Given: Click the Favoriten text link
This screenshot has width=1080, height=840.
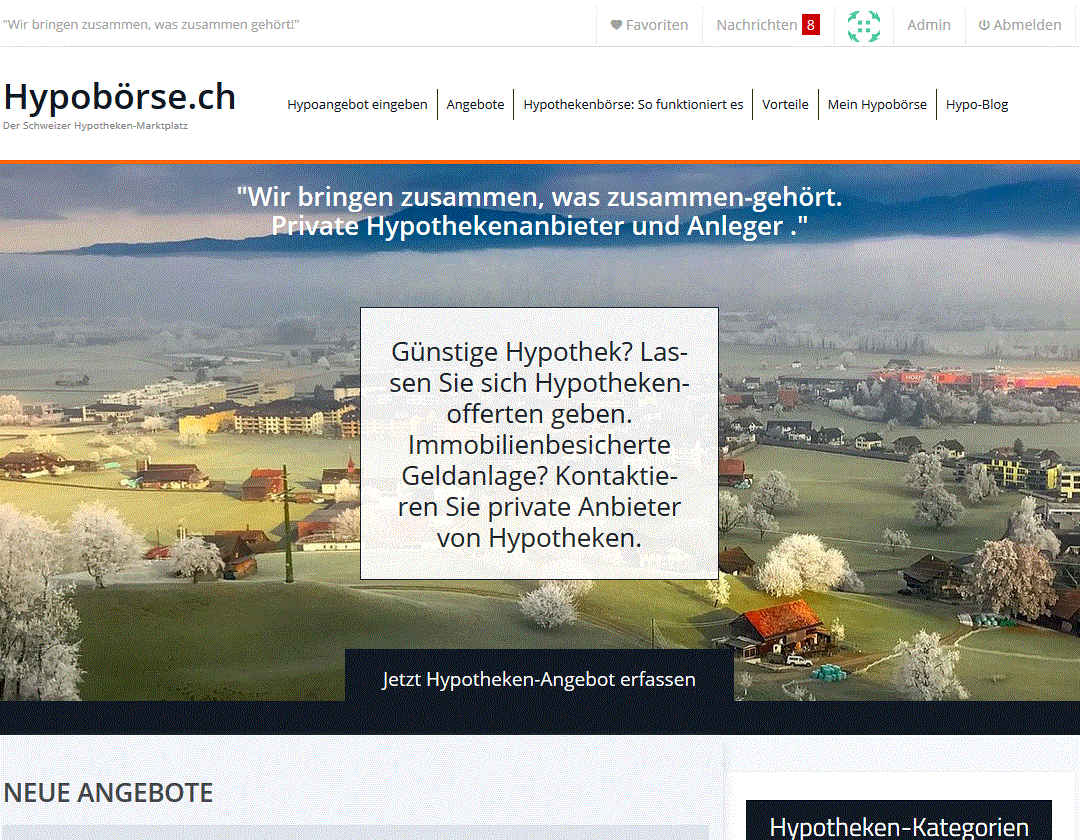Looking at the screenshot, I should tap(656, 25).
